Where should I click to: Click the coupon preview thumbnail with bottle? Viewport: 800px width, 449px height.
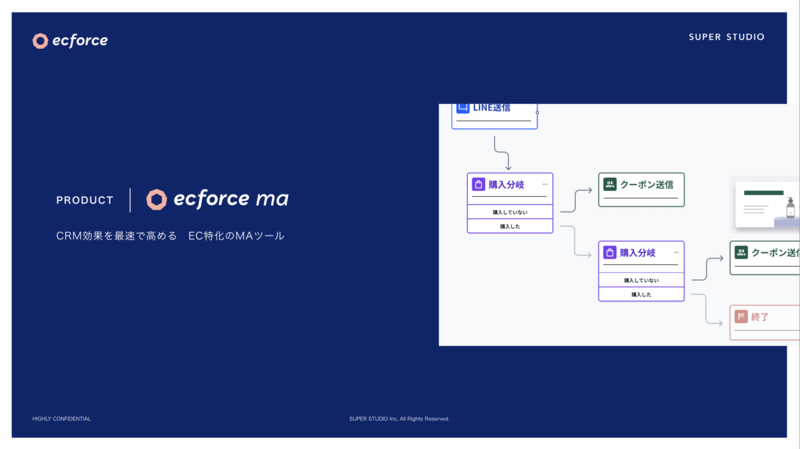767,205
